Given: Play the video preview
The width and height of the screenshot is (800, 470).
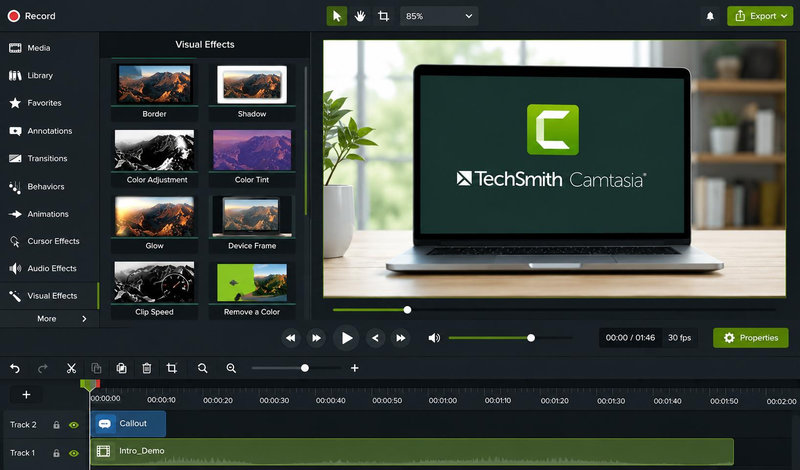Looking at the screenshot, I should click(x=346, y=338).
